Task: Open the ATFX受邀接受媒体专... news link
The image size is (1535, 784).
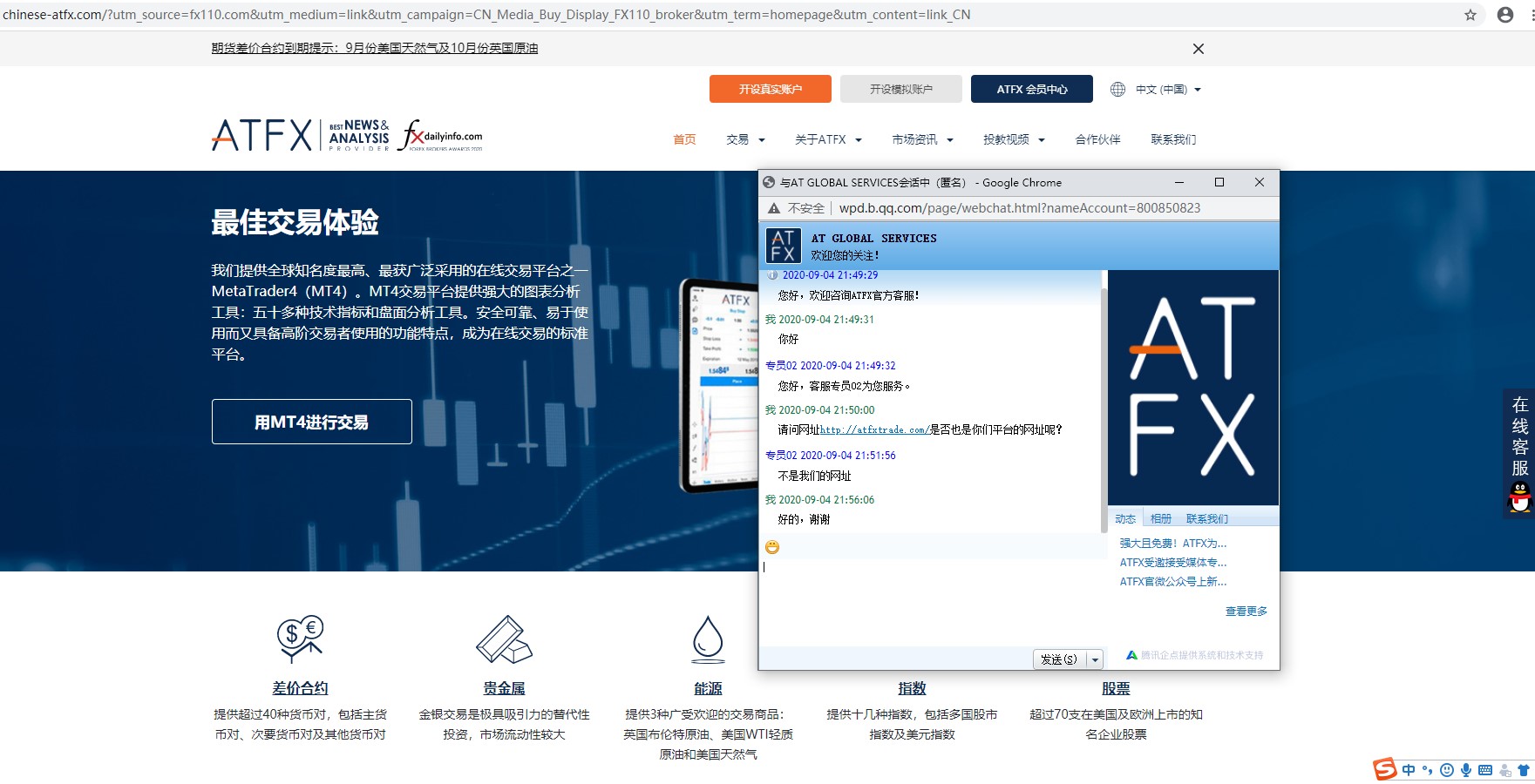Action: point(1173,562)
